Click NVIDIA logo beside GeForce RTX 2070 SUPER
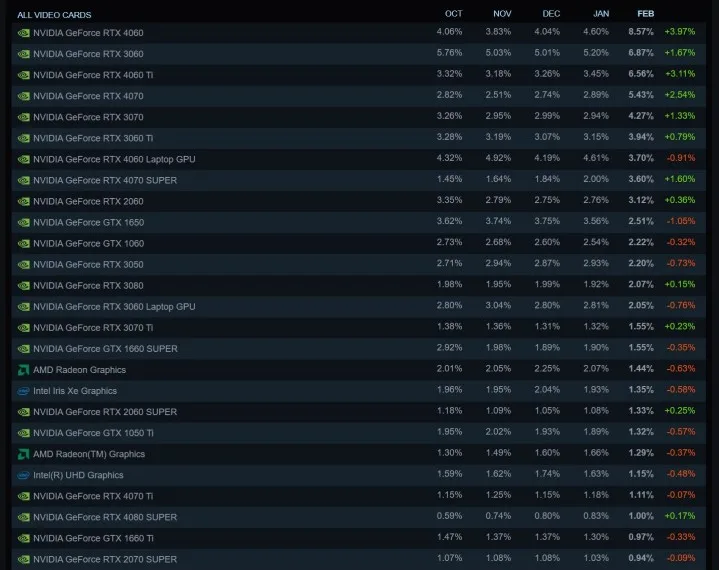This screenshot has width=719, height=570. (23, 559)
